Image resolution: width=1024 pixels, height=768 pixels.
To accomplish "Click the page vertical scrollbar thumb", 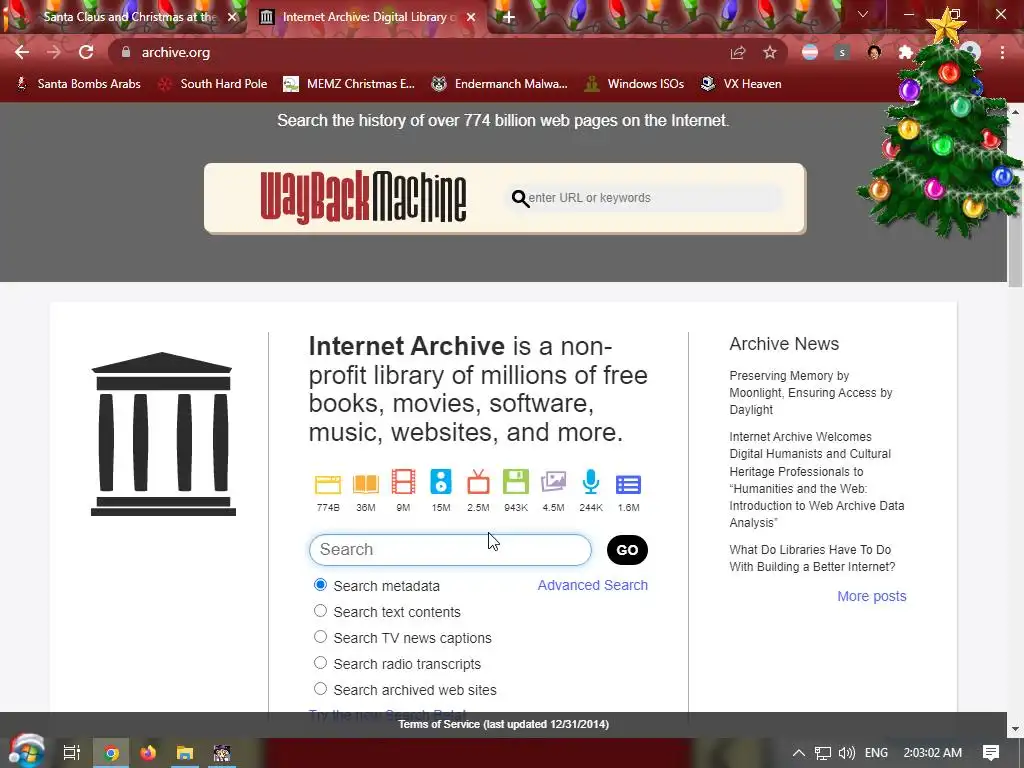I will pos(1016,204).
